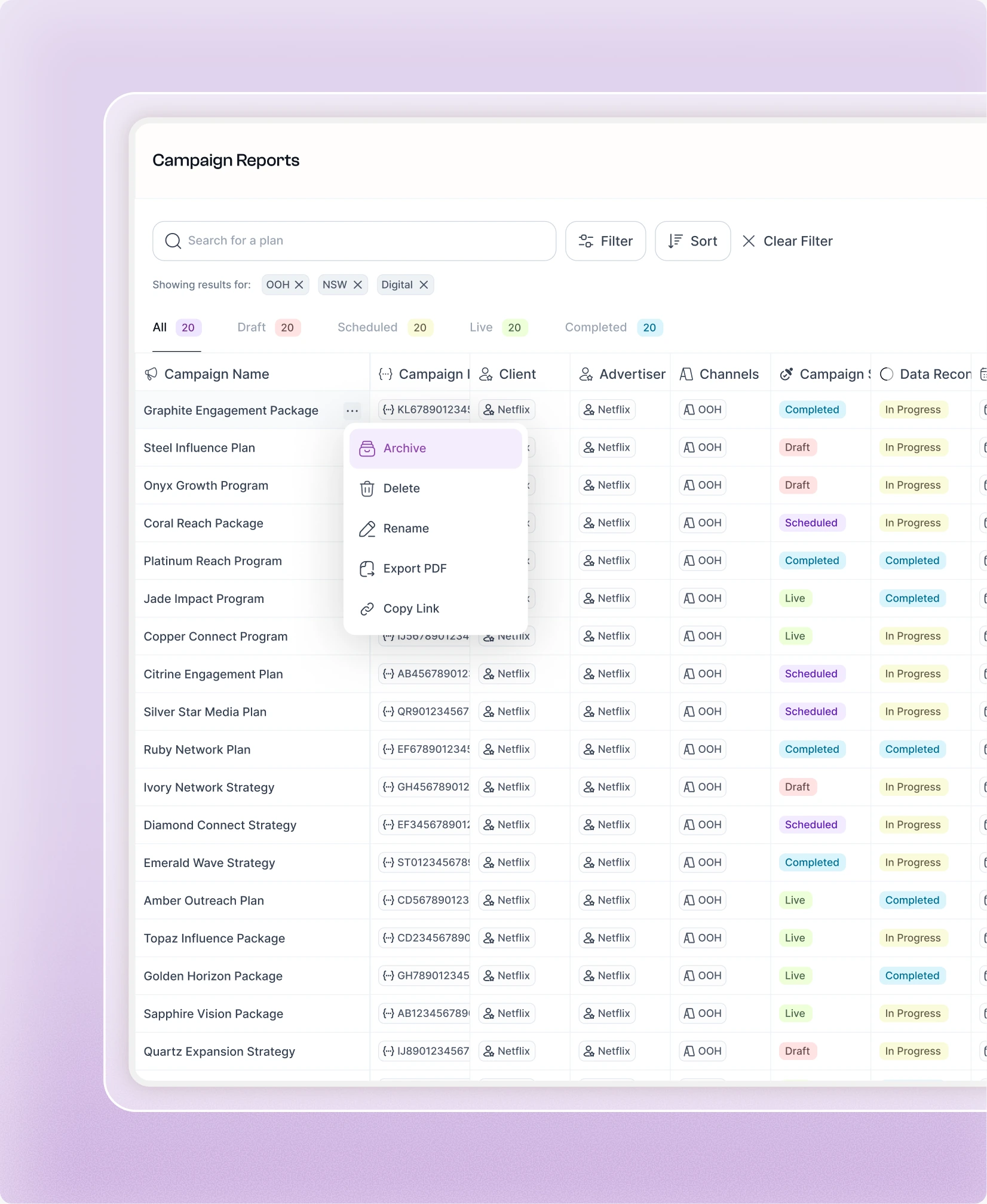Show the Completed tab
This screenshot has width=987, height=1204.
(x=614, y=327)
